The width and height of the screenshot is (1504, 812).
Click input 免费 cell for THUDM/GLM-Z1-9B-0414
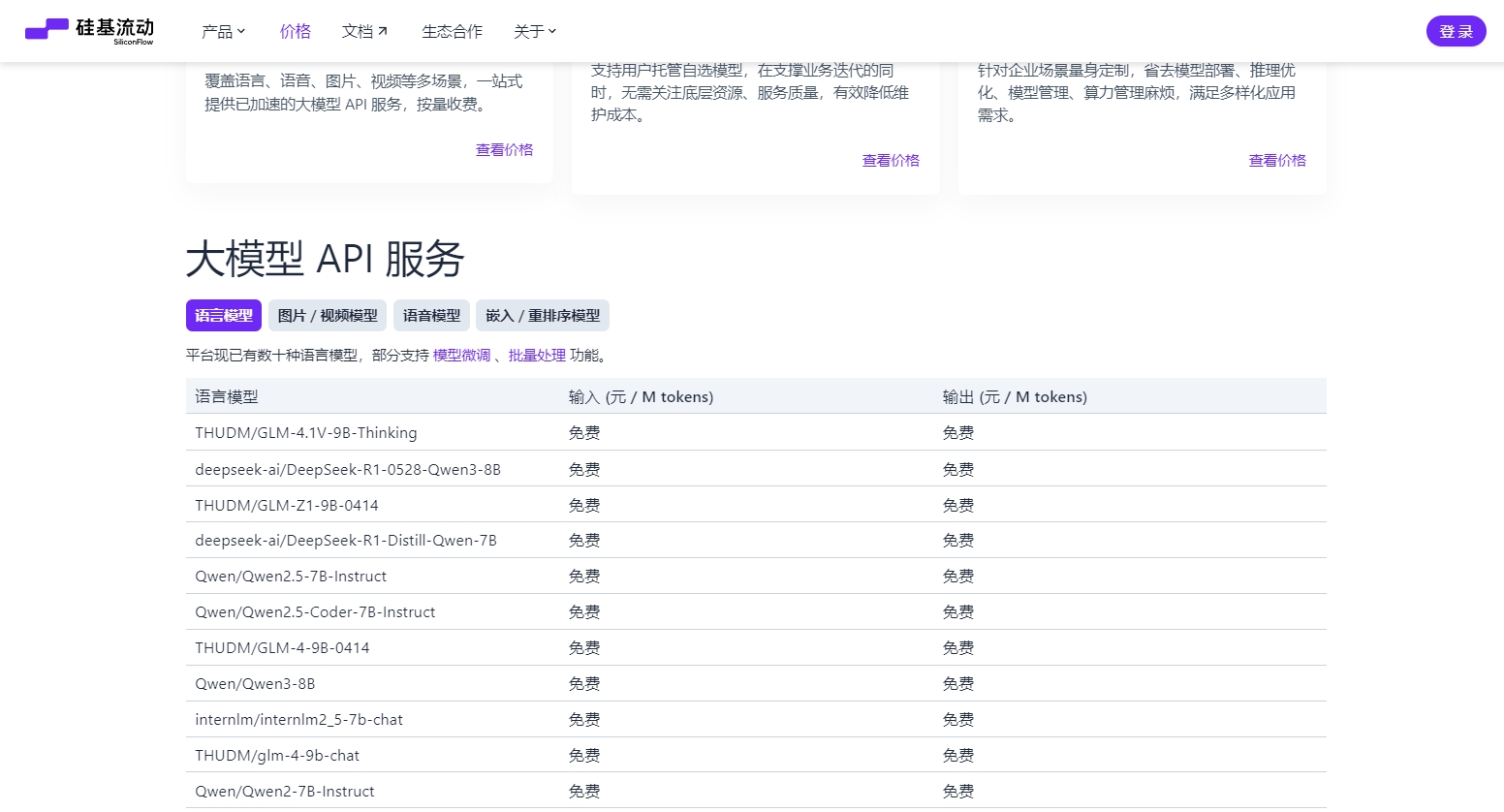click(x=584, y=505)
